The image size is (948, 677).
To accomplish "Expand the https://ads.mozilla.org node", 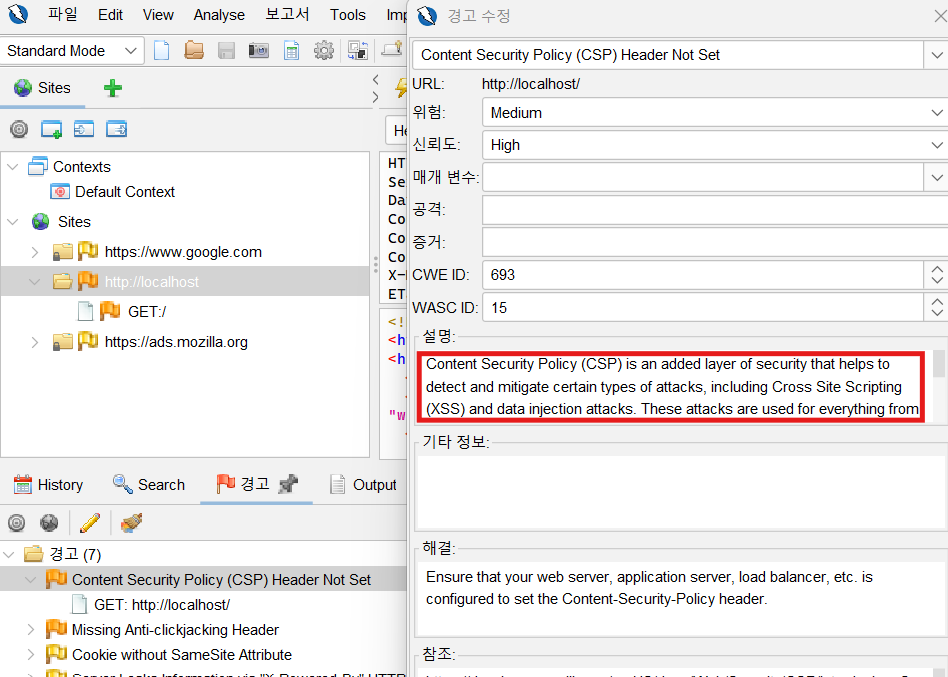I will pos(34,342).
